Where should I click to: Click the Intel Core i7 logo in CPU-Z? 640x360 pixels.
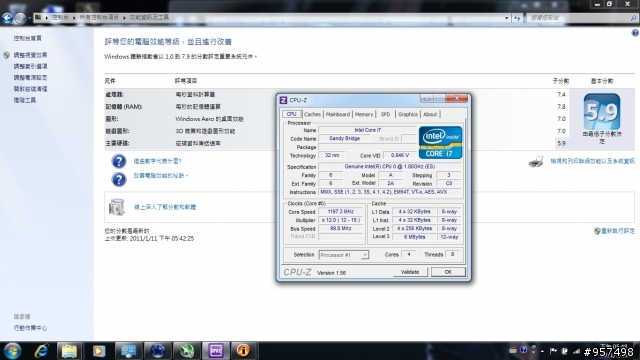(440, 142)
